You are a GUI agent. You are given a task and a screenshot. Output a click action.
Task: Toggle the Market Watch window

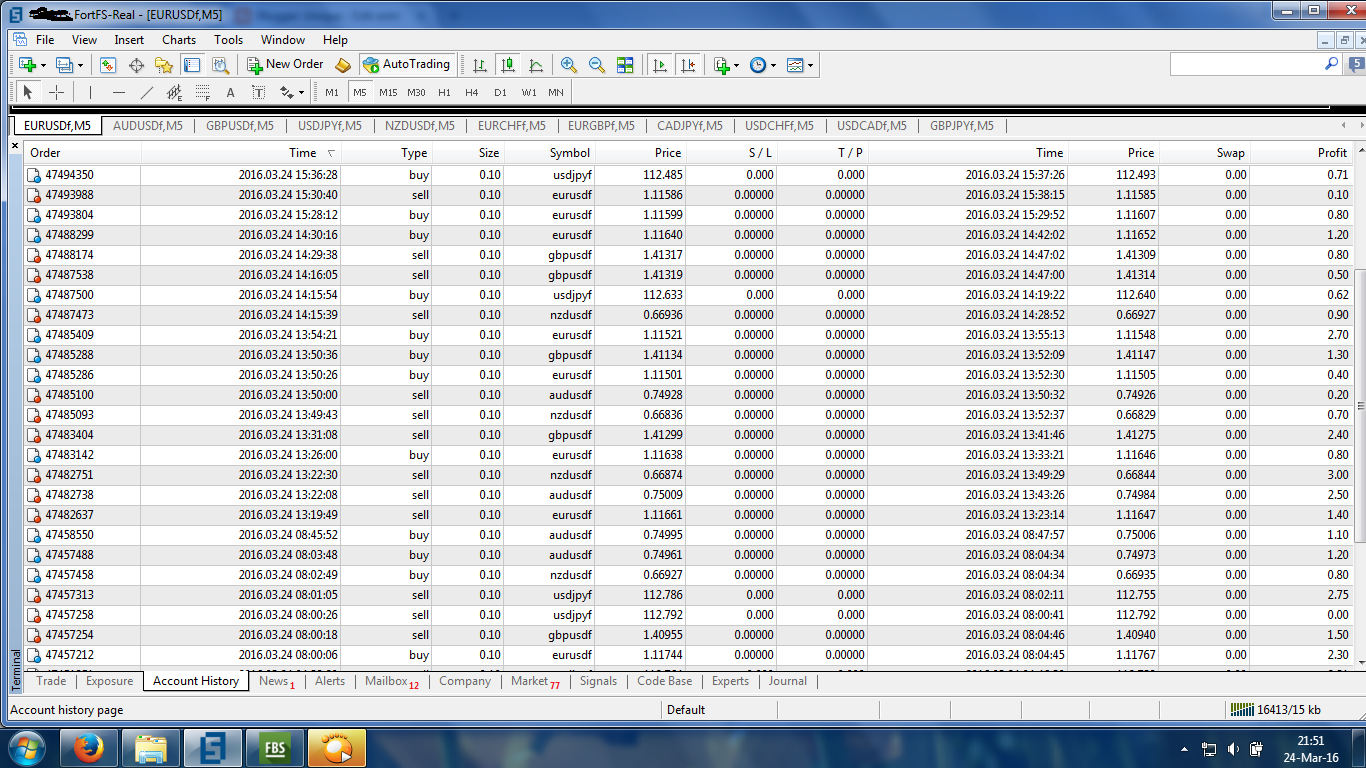[108, 65]
